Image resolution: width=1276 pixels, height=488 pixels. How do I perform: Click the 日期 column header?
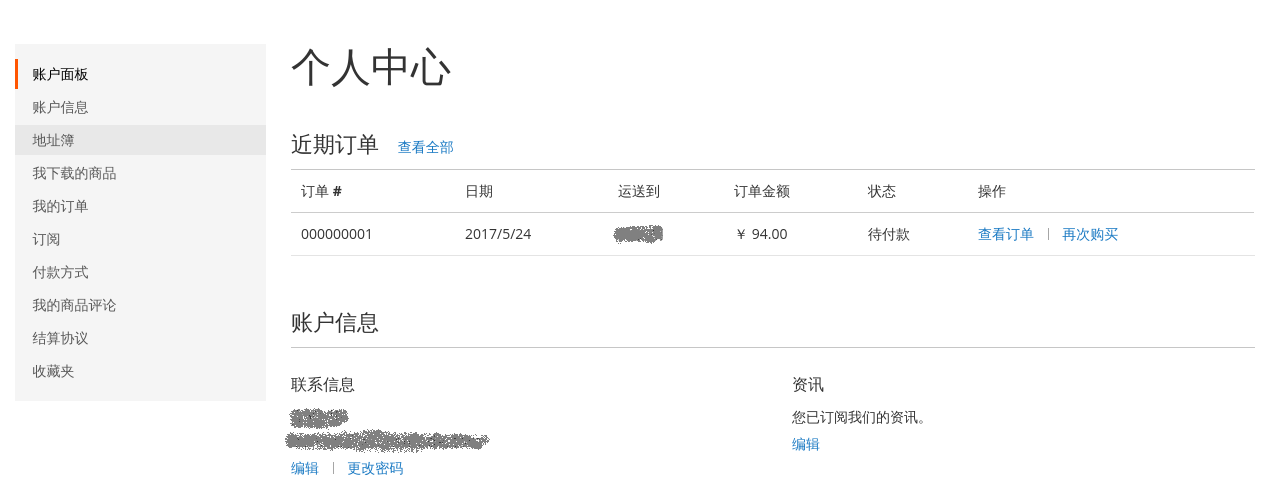tap(478, 191)
